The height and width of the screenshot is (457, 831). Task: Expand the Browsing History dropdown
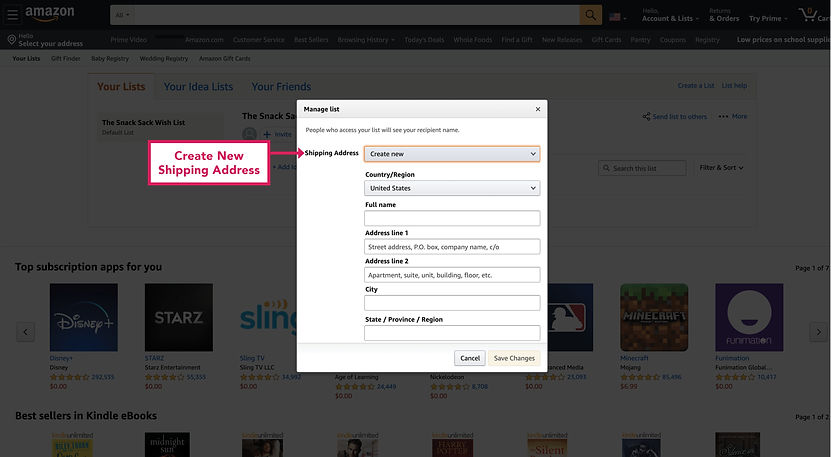pyautogui.click(x=366, y=40)
